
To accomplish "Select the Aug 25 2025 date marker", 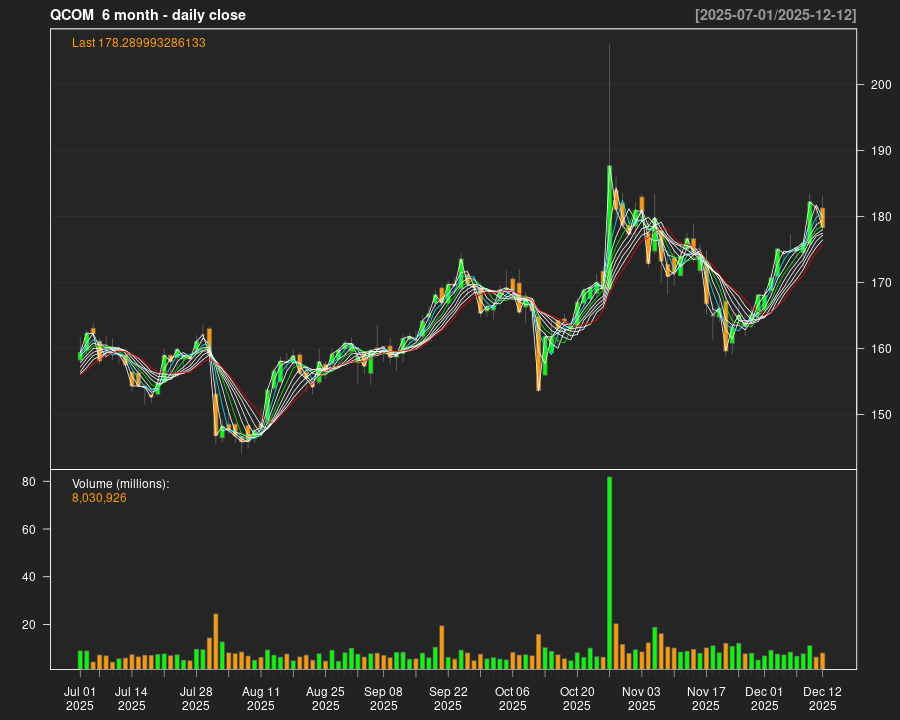I will coord(325,698).
